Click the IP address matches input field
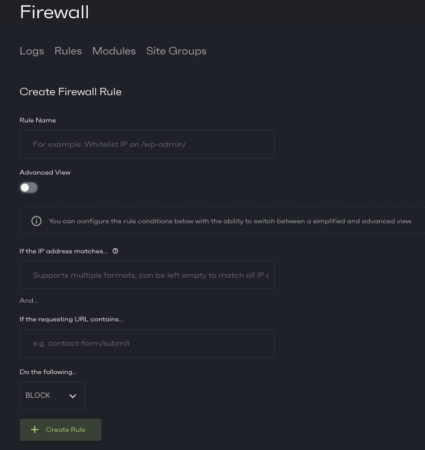 pyautogui.click(x=147, y=275)
